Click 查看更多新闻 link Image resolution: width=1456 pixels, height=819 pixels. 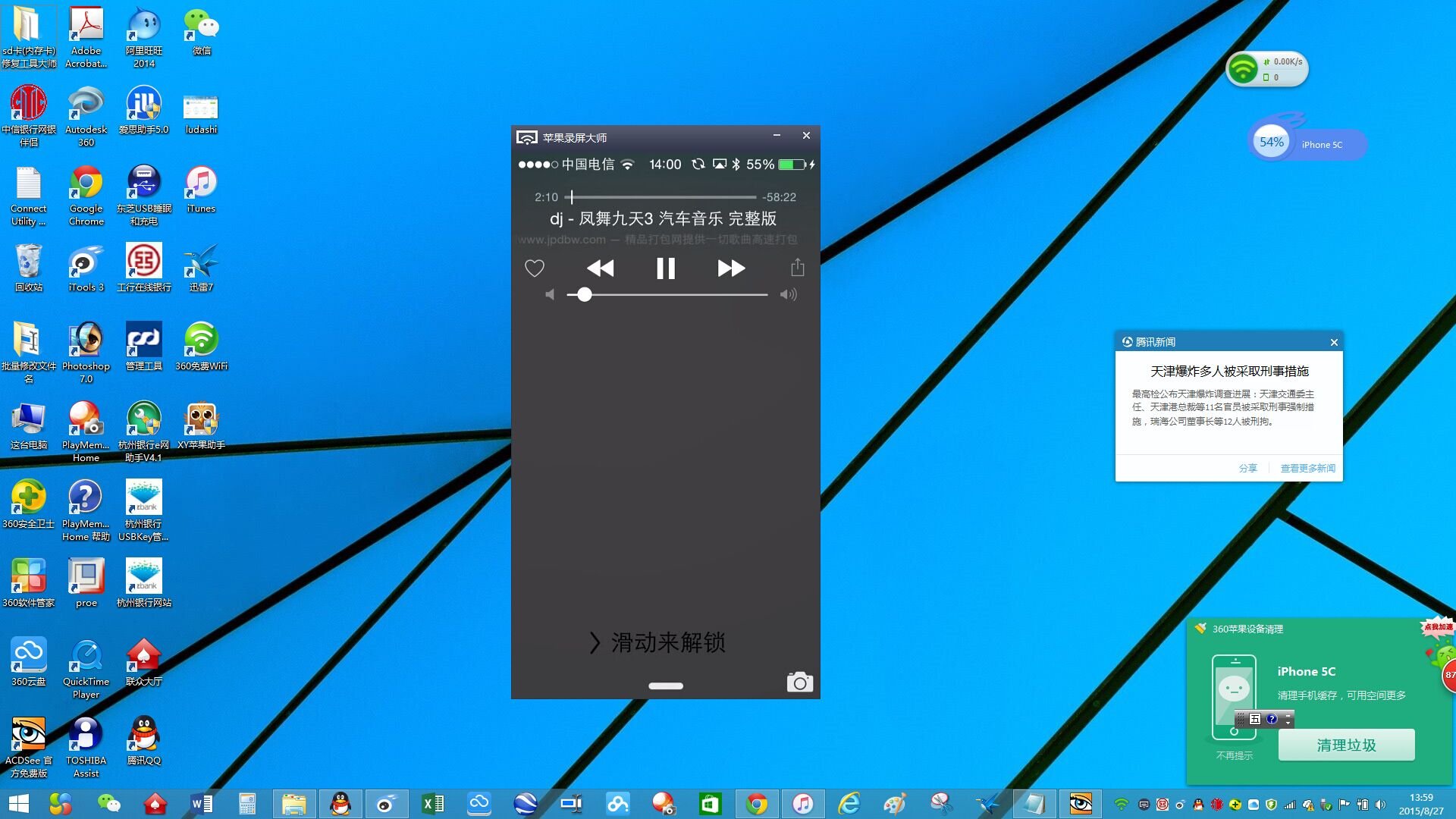(x=1307, y=468)
